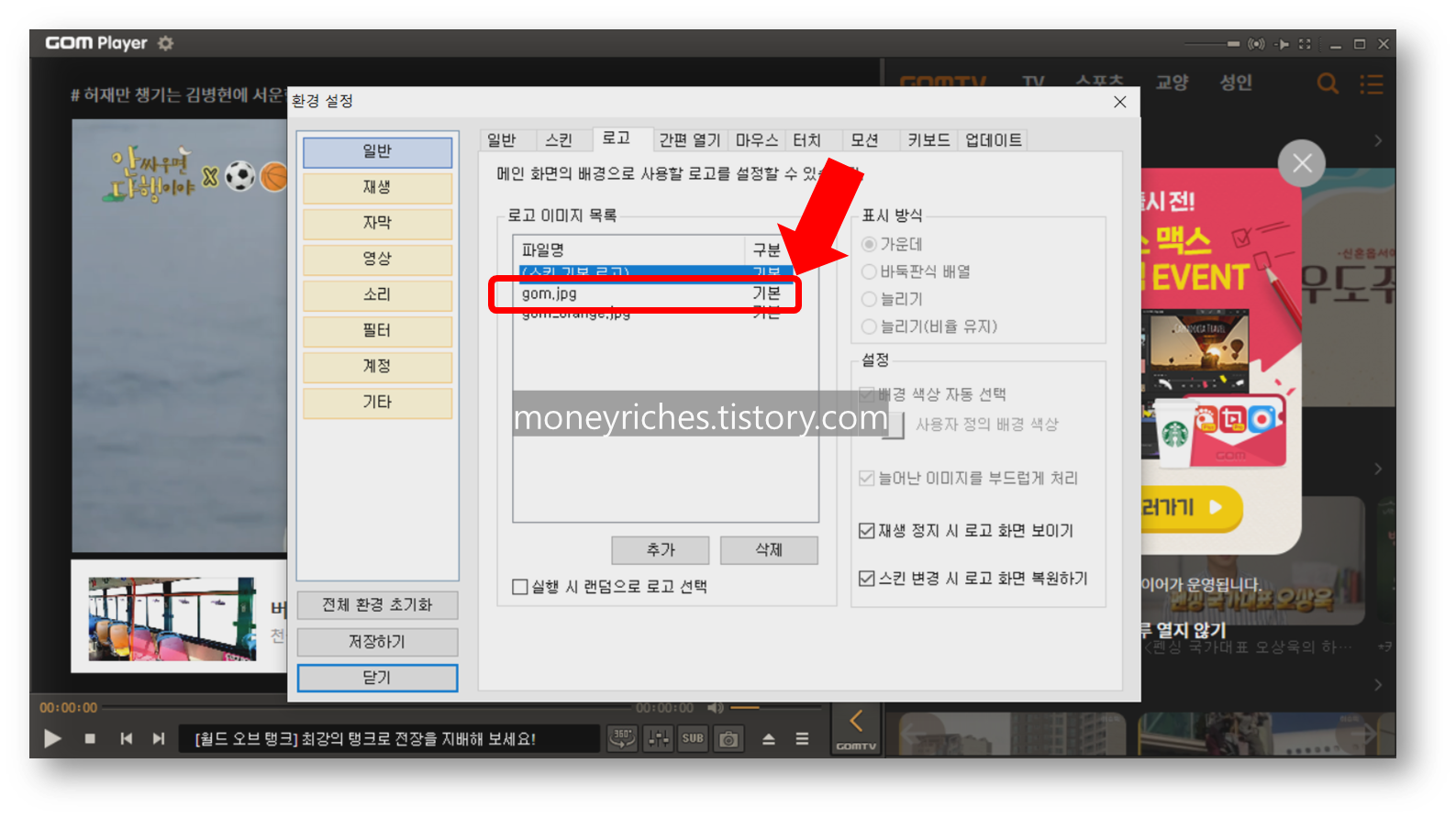Click the top chevron in GOMTV panel
1456x818 pixels.
point(1378,140)
